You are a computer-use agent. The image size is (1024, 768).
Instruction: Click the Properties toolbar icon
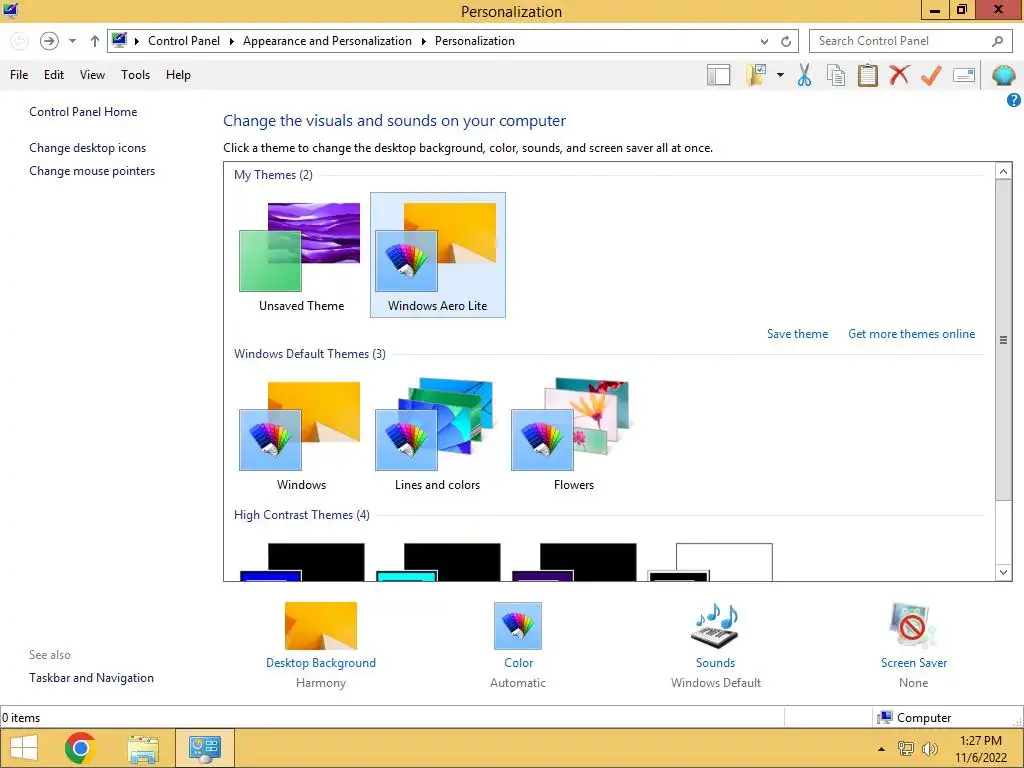(x=964, y=75)
